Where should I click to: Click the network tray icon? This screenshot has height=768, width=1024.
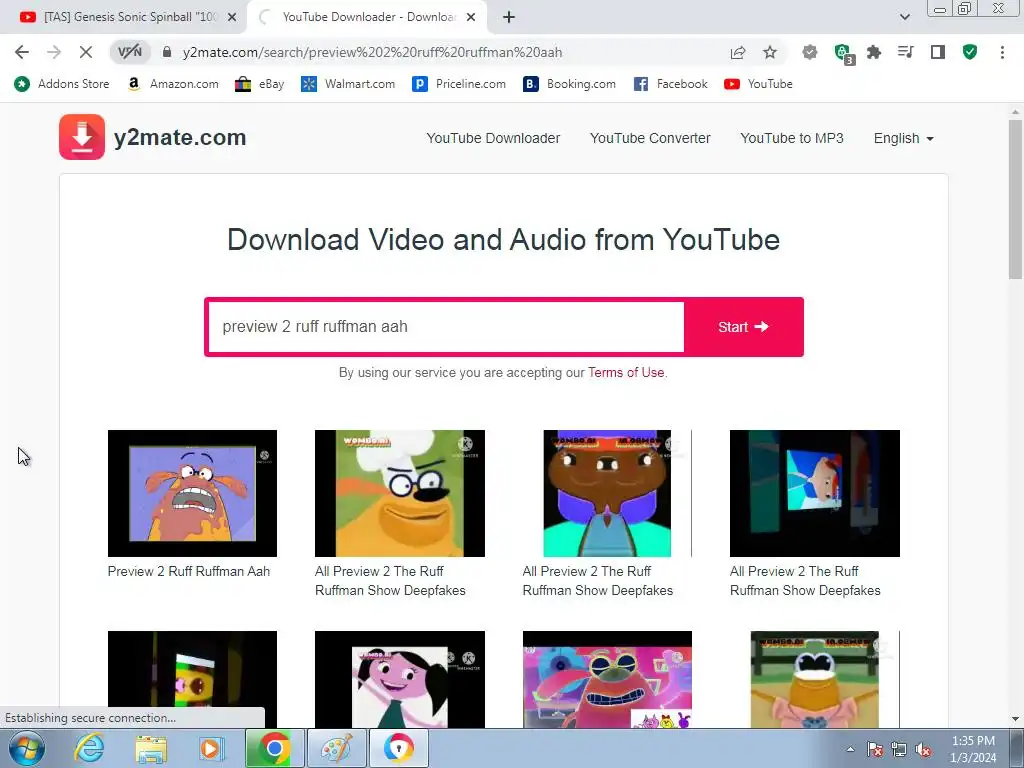899,750
